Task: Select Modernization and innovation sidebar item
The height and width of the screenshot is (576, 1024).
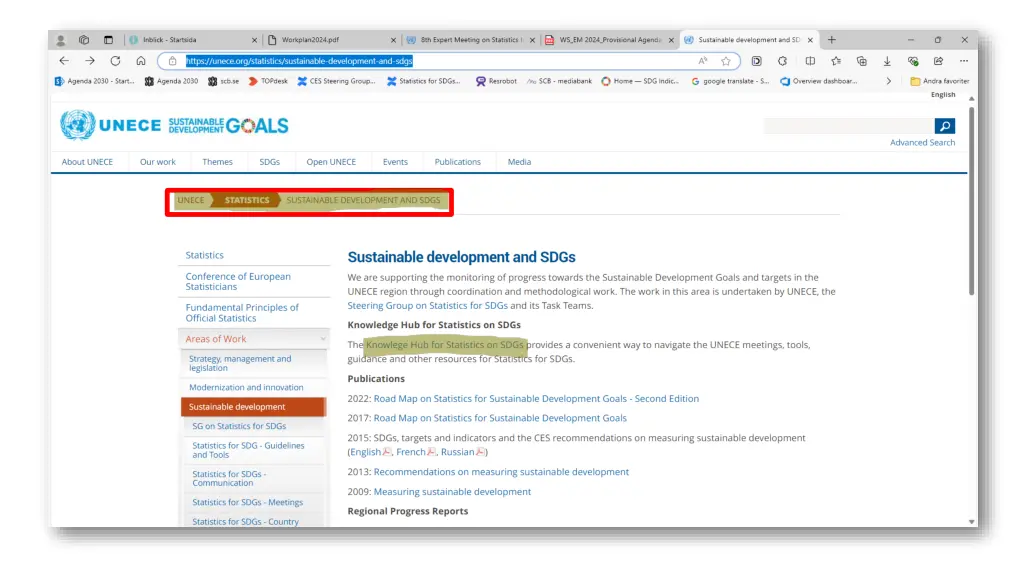Action: (x=246, y=387)
